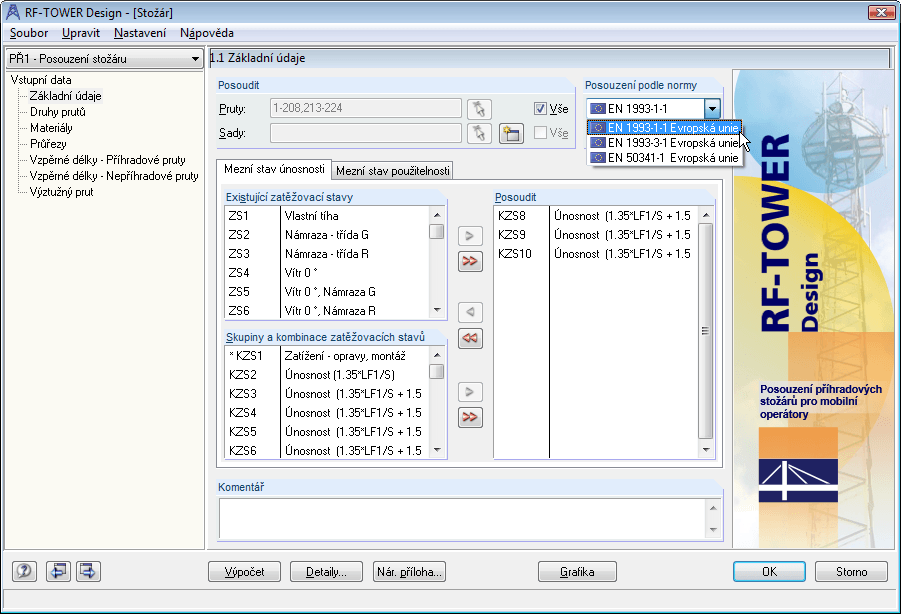Collapse the EN 1993-1-1 norm dropdown arrow
901x614 pixels.
tap(712, 108)
